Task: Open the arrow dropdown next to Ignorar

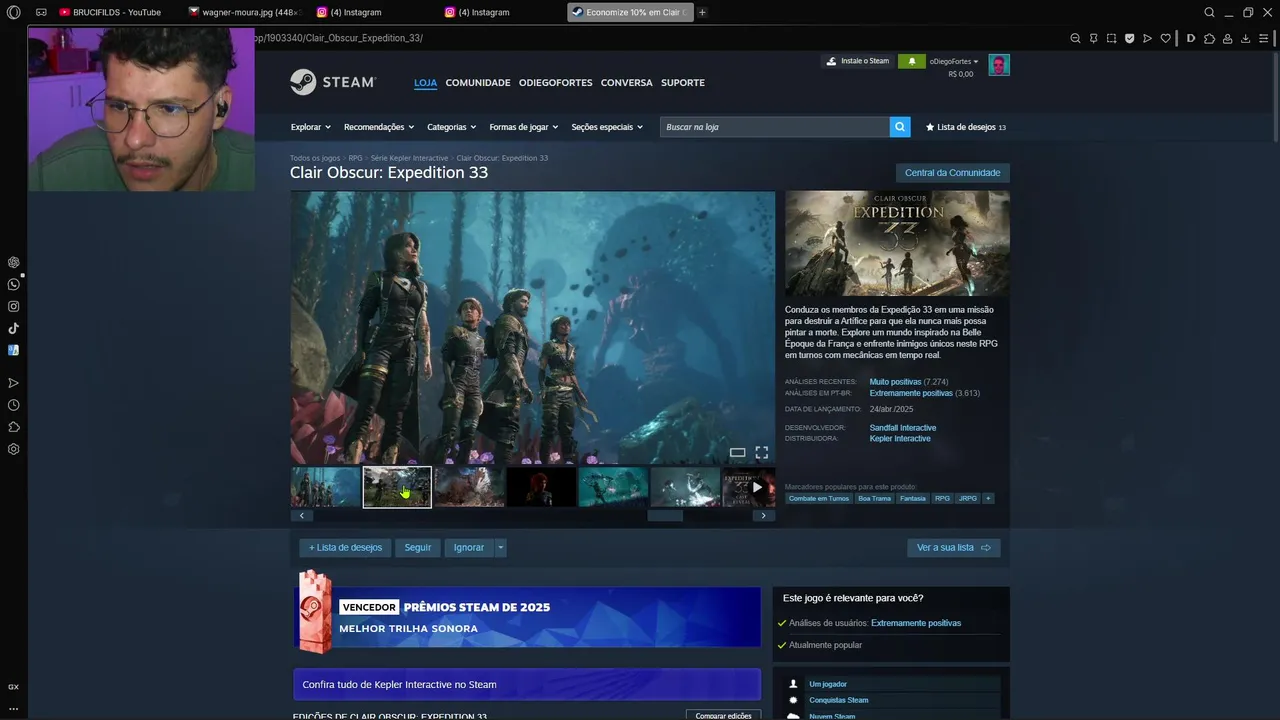Action: coord(500,547)
